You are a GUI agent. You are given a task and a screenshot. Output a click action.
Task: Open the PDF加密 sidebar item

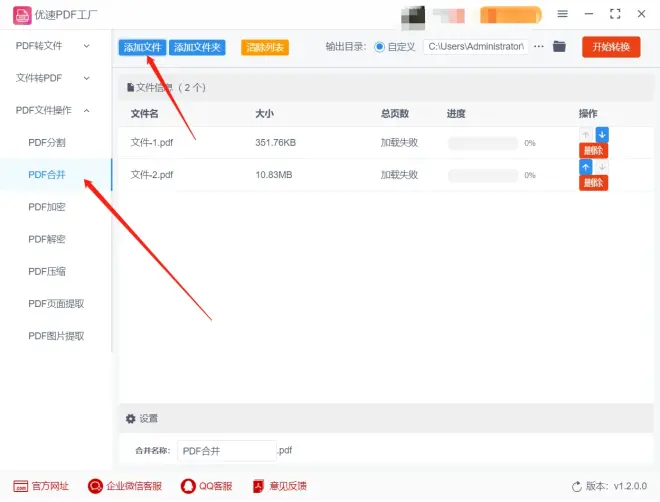tap(47, 207)
